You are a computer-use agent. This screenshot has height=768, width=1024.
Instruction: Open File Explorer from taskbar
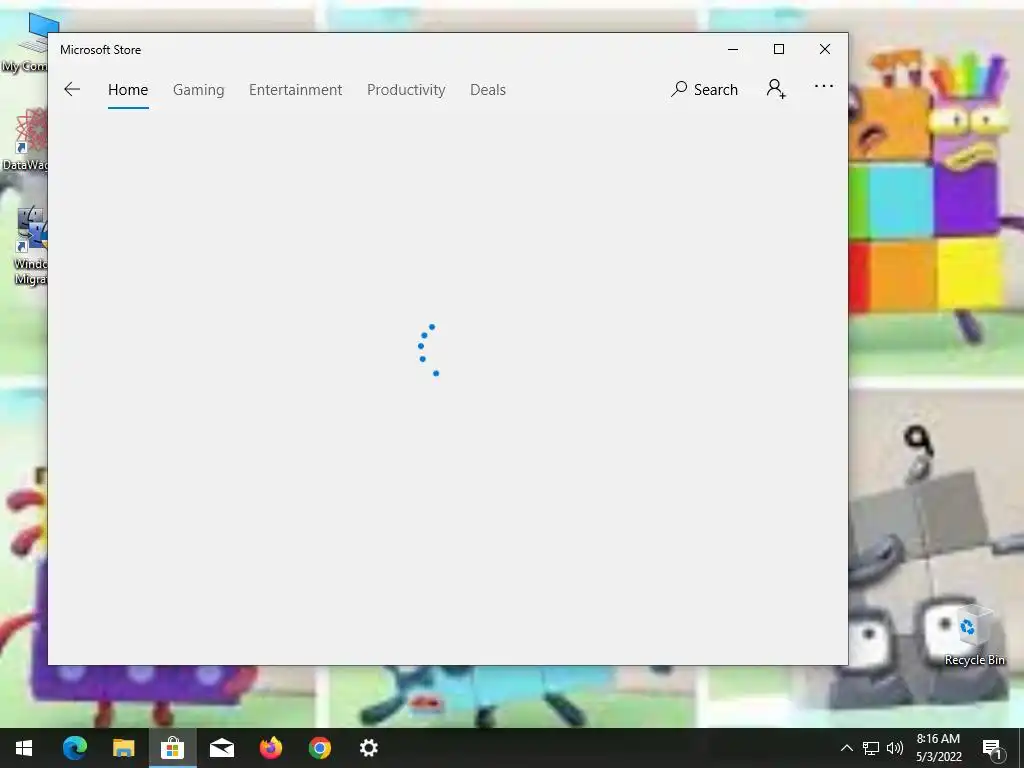click(x=123, y=748)
